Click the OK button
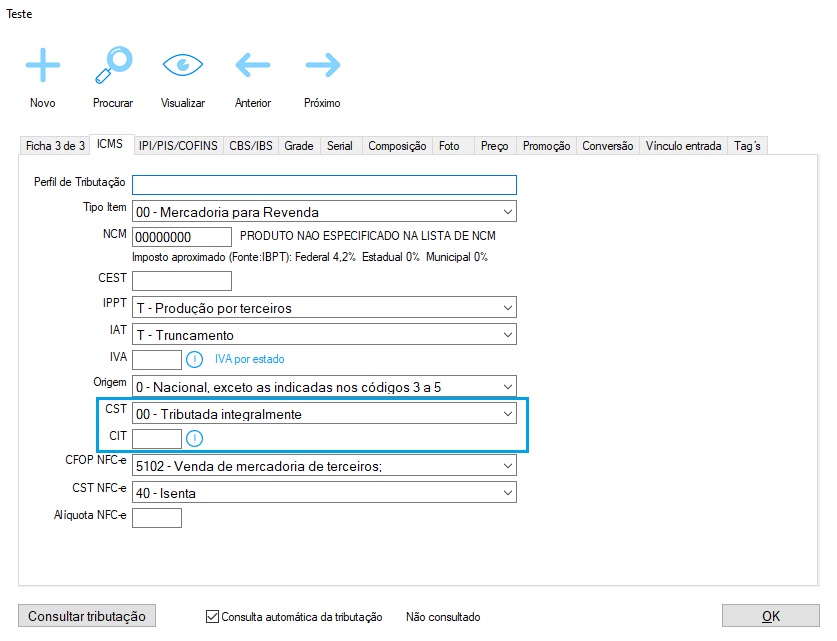Image resolution: width=837 pixels, height=641 pixels. [x=770, y=616]
